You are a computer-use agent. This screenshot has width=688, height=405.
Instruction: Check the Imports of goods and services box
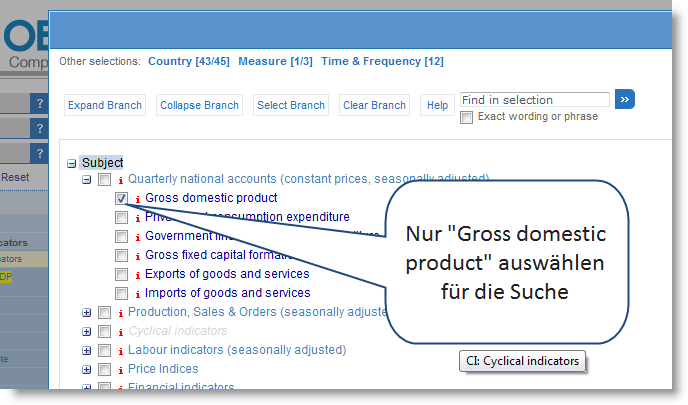point(121,293)
